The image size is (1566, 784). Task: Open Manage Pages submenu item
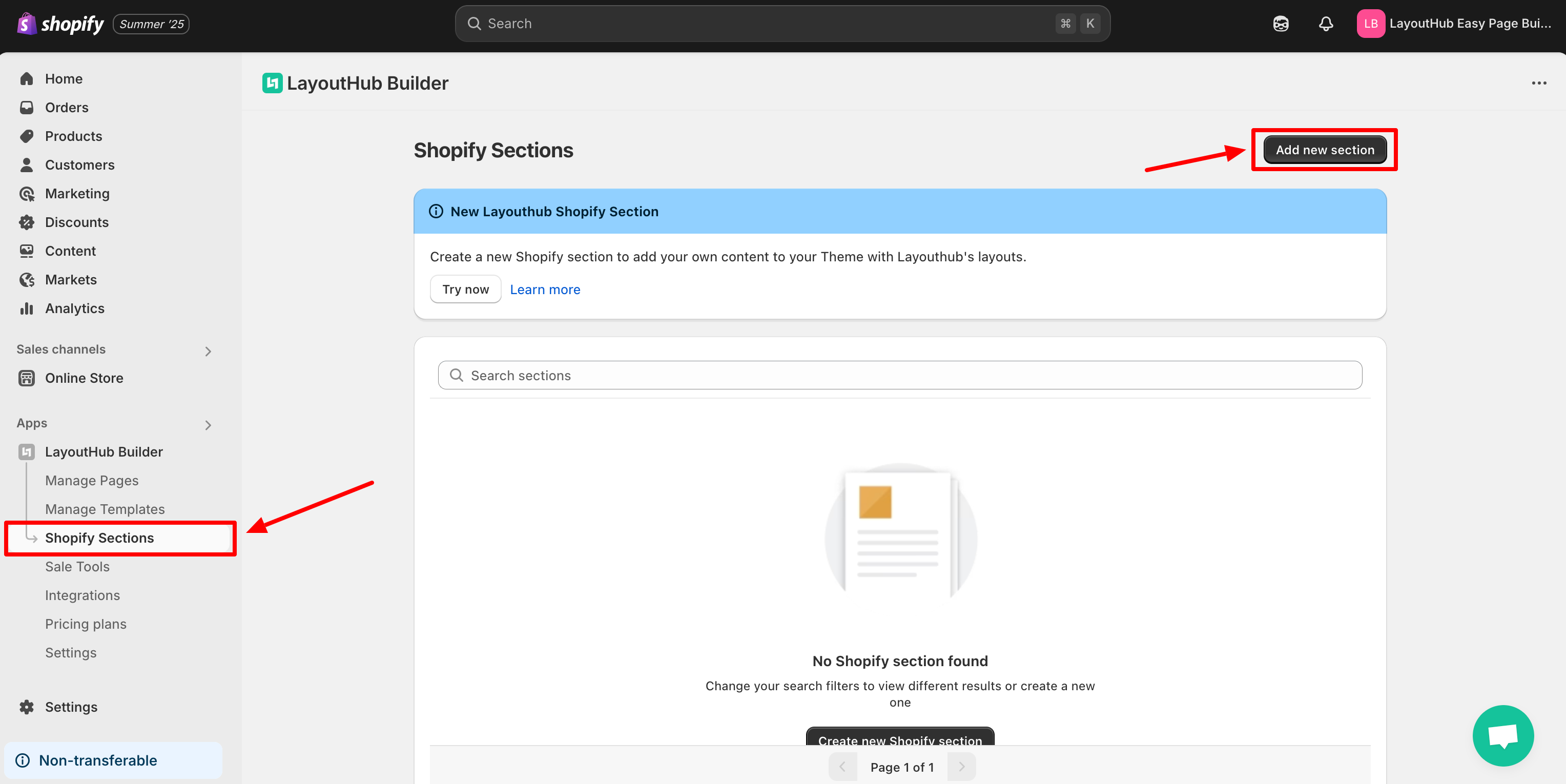[91, 480]
